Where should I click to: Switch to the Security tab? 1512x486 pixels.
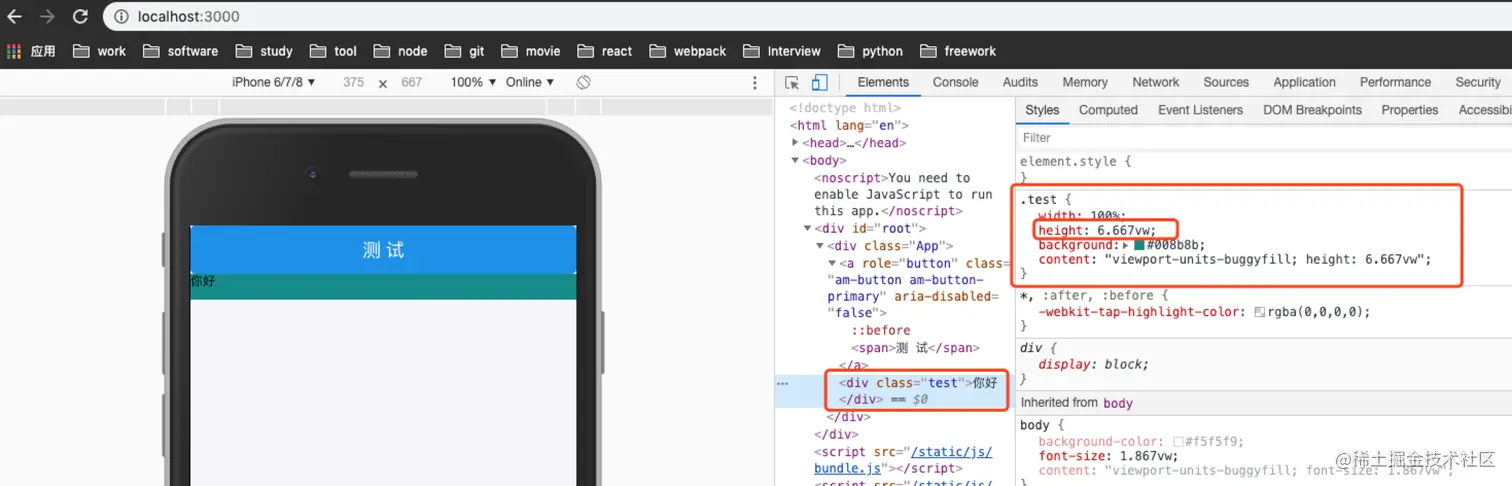click(x=1478, y=82)
